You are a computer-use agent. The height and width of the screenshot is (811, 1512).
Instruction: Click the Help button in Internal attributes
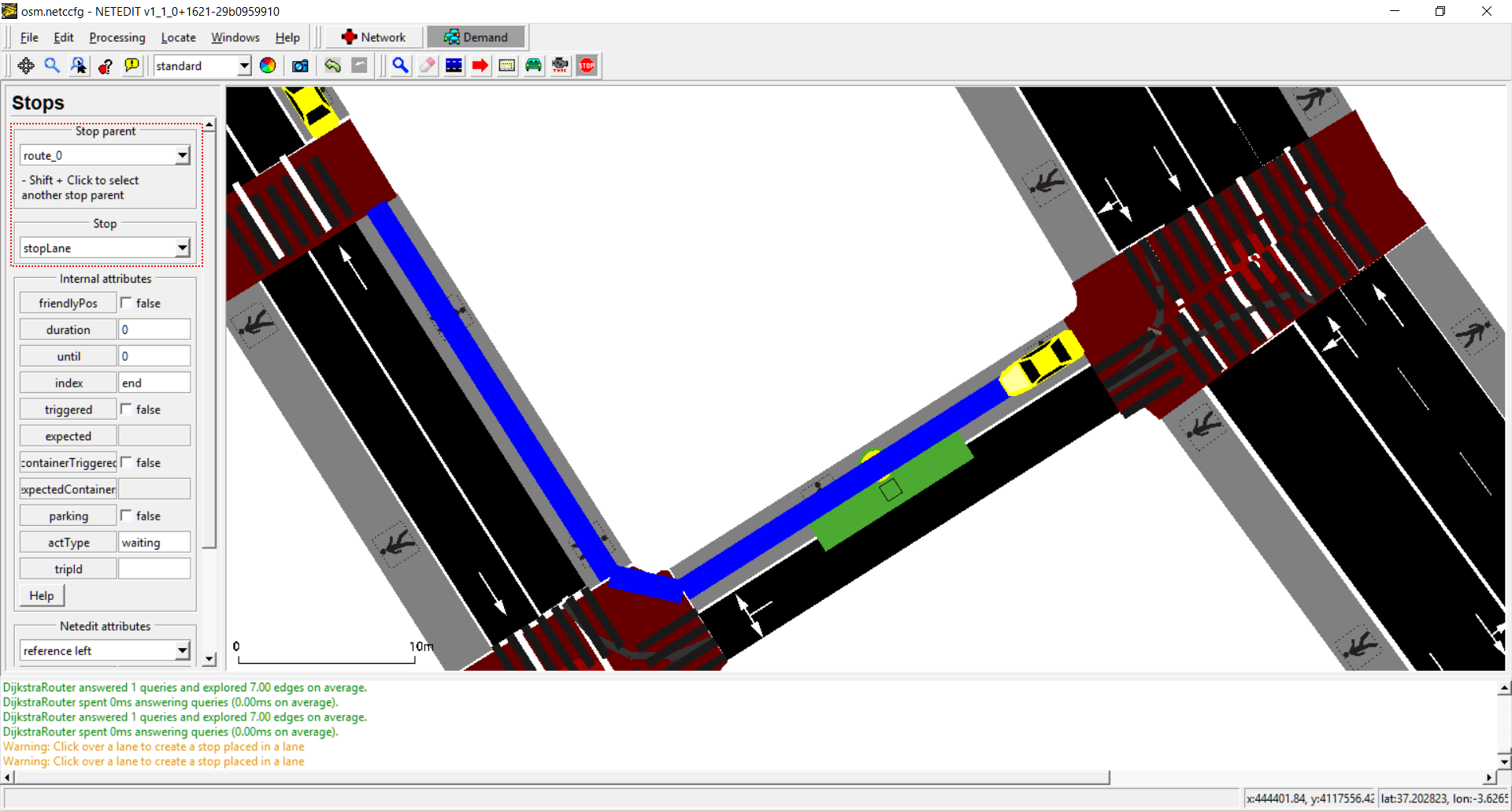42,596
